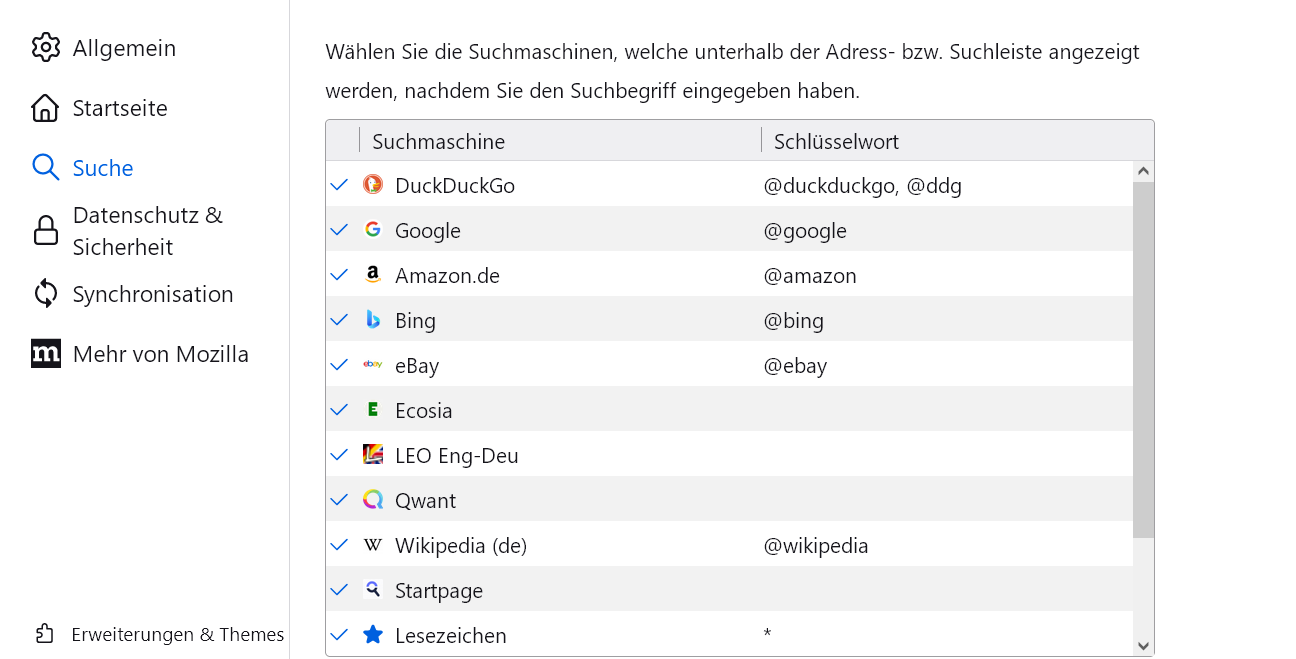Uncheck the Wikipedia (de) checkmark
The height and width of the screenshot is (659, 1296).
pos(339,544)
